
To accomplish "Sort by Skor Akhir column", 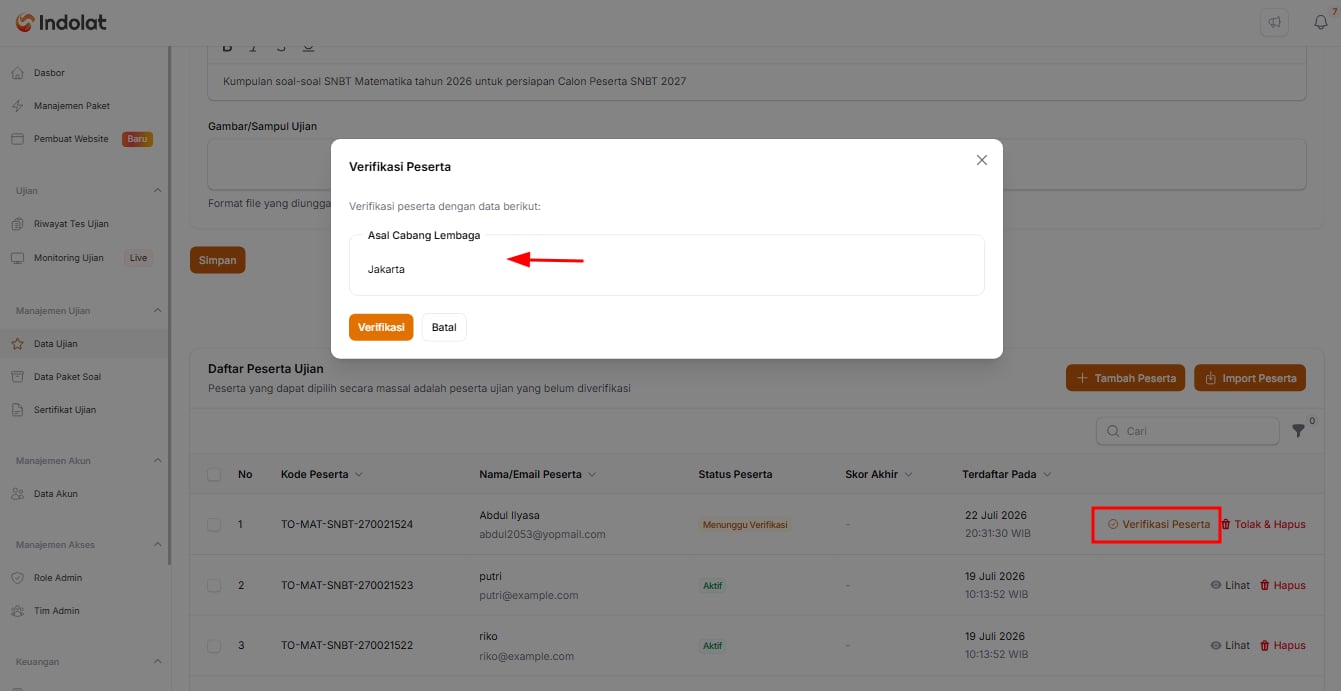I will coord(879,475).
